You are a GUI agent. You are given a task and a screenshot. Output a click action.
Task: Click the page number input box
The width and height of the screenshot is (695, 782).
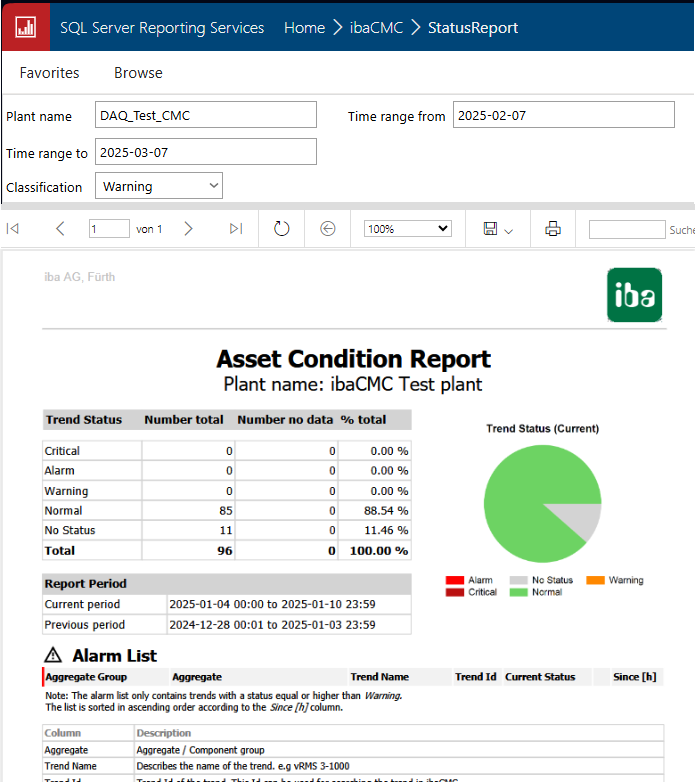click(x=109, y=229)
